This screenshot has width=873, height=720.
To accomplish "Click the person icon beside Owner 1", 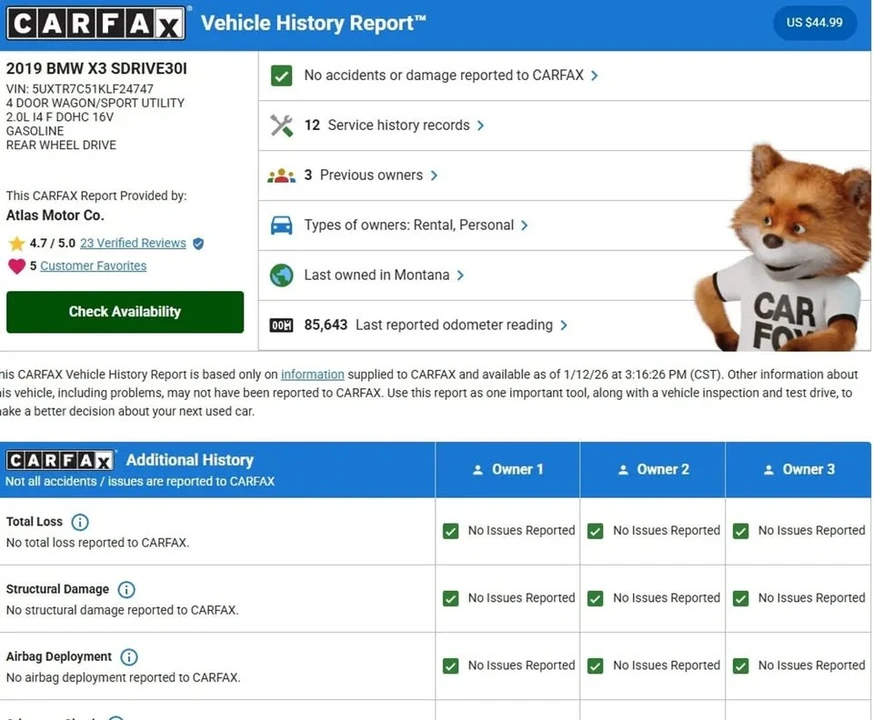I will tap(478, 470).
